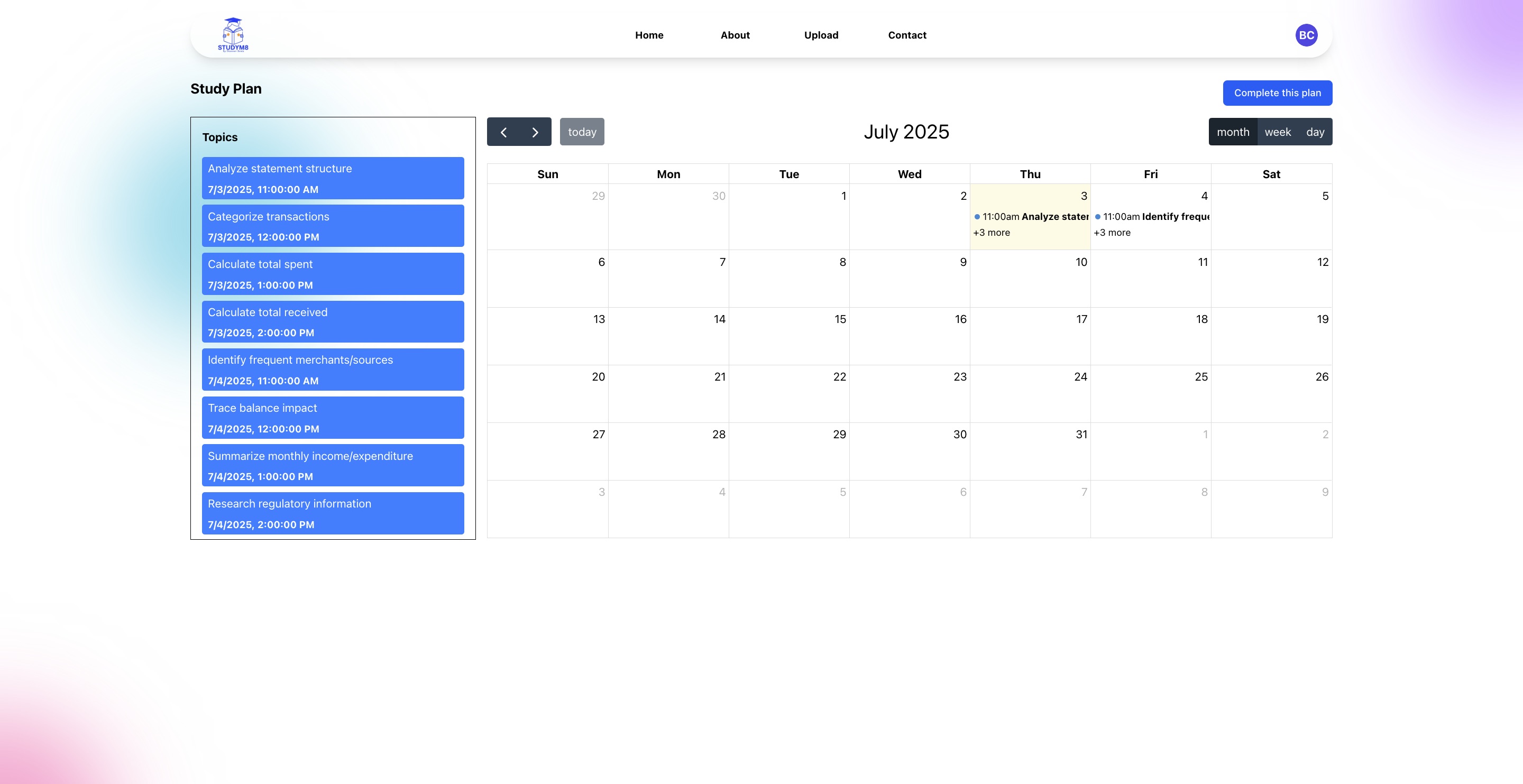
Task: Open the Home nav link
Action: [649, 35]
